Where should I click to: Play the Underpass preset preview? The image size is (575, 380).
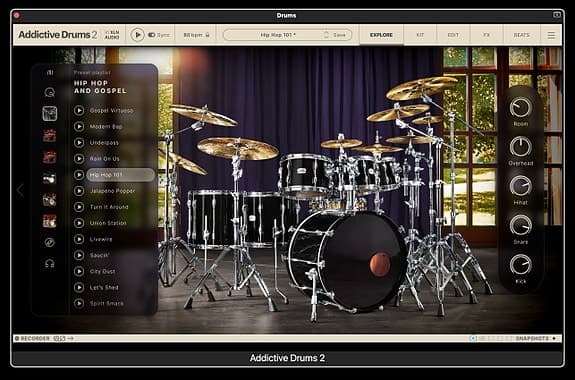pyautogui.click(x=79, y=143)
